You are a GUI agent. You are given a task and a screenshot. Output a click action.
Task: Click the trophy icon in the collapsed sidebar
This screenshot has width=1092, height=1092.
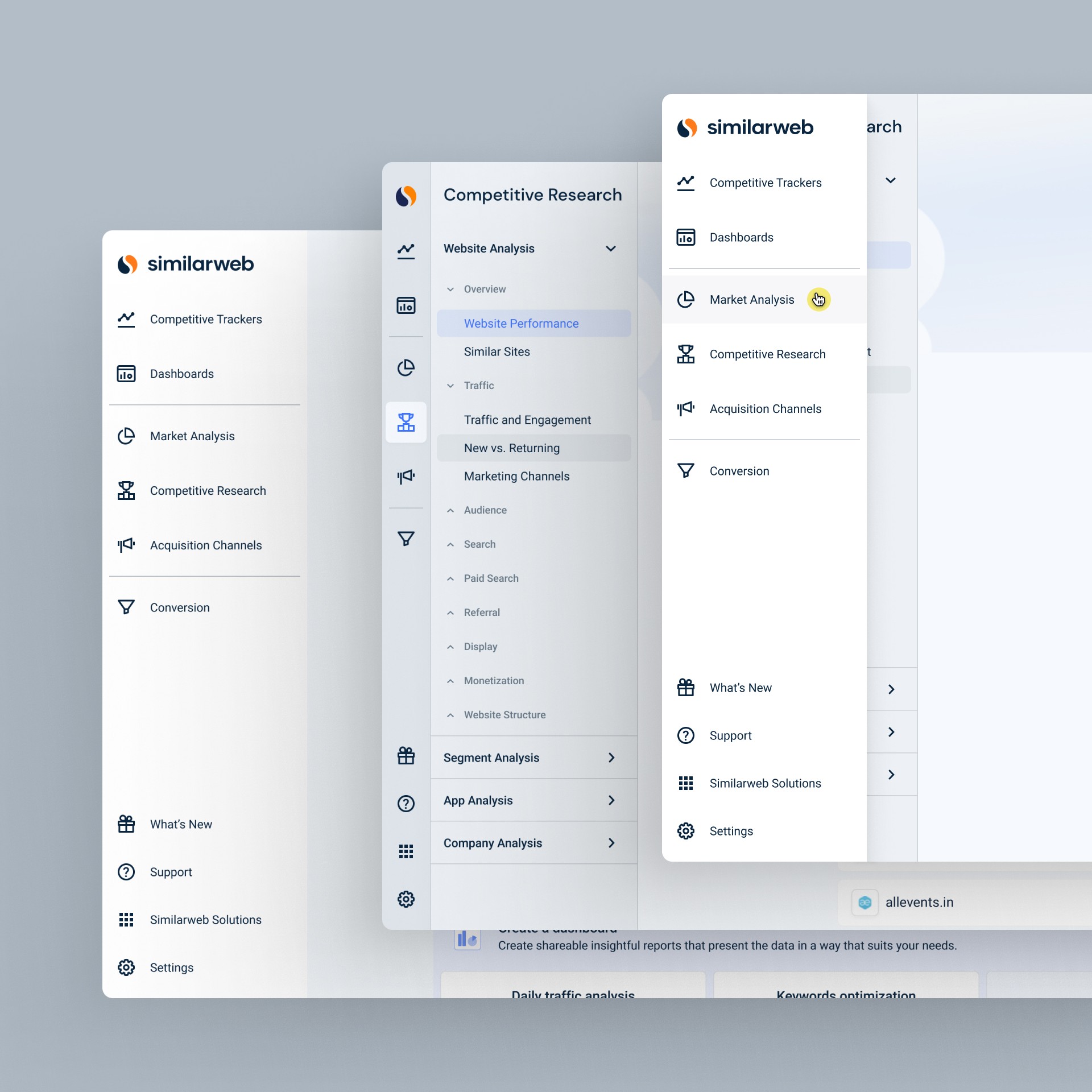tap(406, 422)
